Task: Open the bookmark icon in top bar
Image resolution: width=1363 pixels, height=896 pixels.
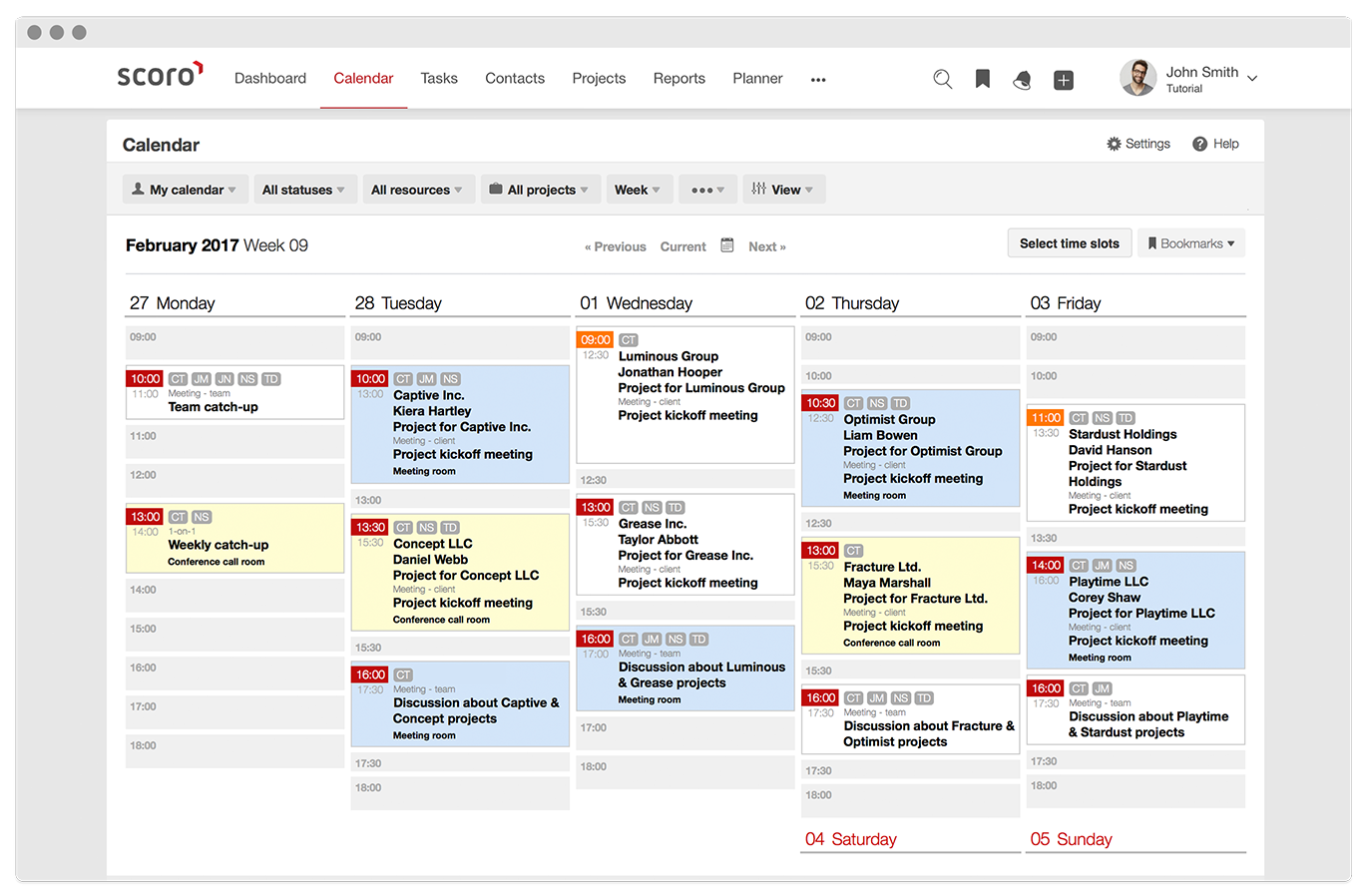Action: [x=983, y=79]
